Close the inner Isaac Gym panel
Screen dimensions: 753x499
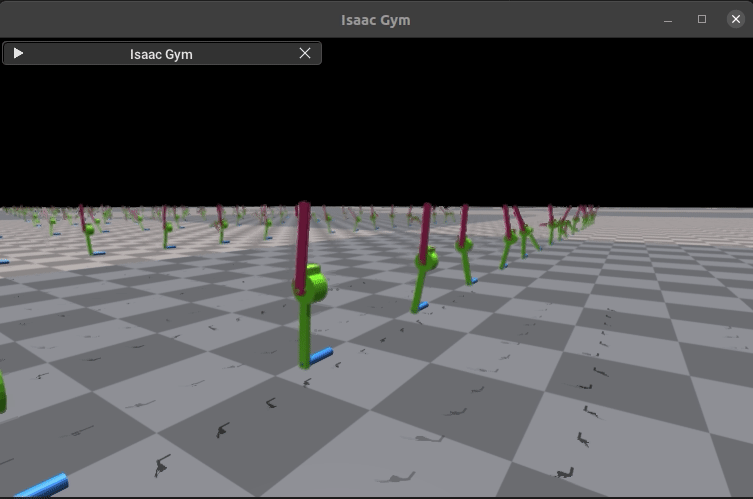pos(304,53)
